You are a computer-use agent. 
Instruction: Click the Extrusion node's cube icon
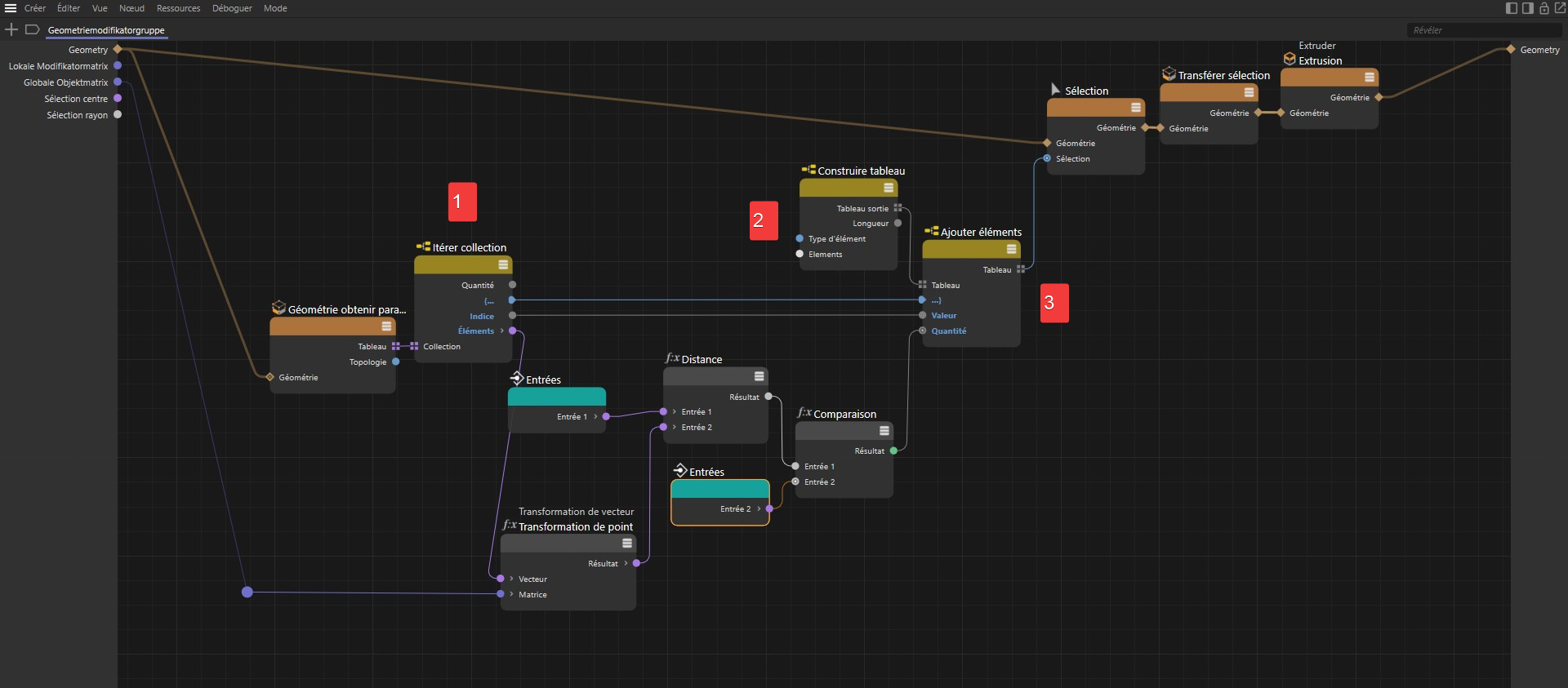pos(1290,60)
